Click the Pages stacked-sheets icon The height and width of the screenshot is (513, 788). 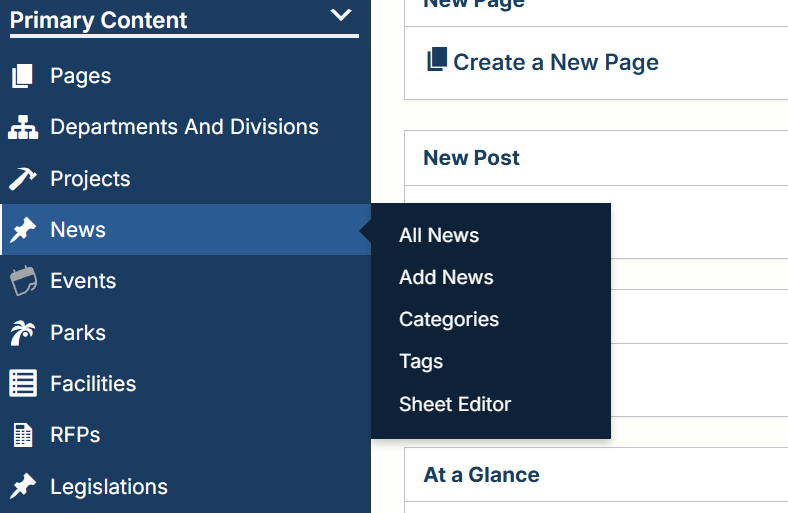click(x=23, y=76)
